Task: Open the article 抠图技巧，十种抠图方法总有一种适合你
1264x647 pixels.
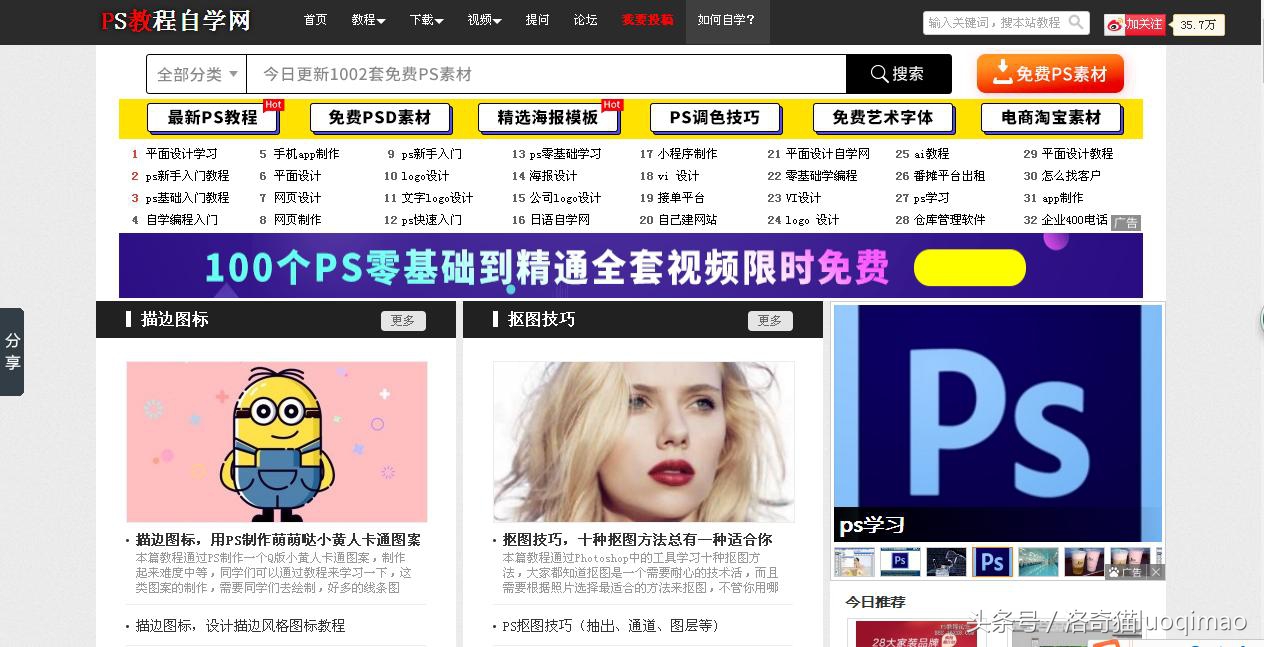Action: click(635, 540)
